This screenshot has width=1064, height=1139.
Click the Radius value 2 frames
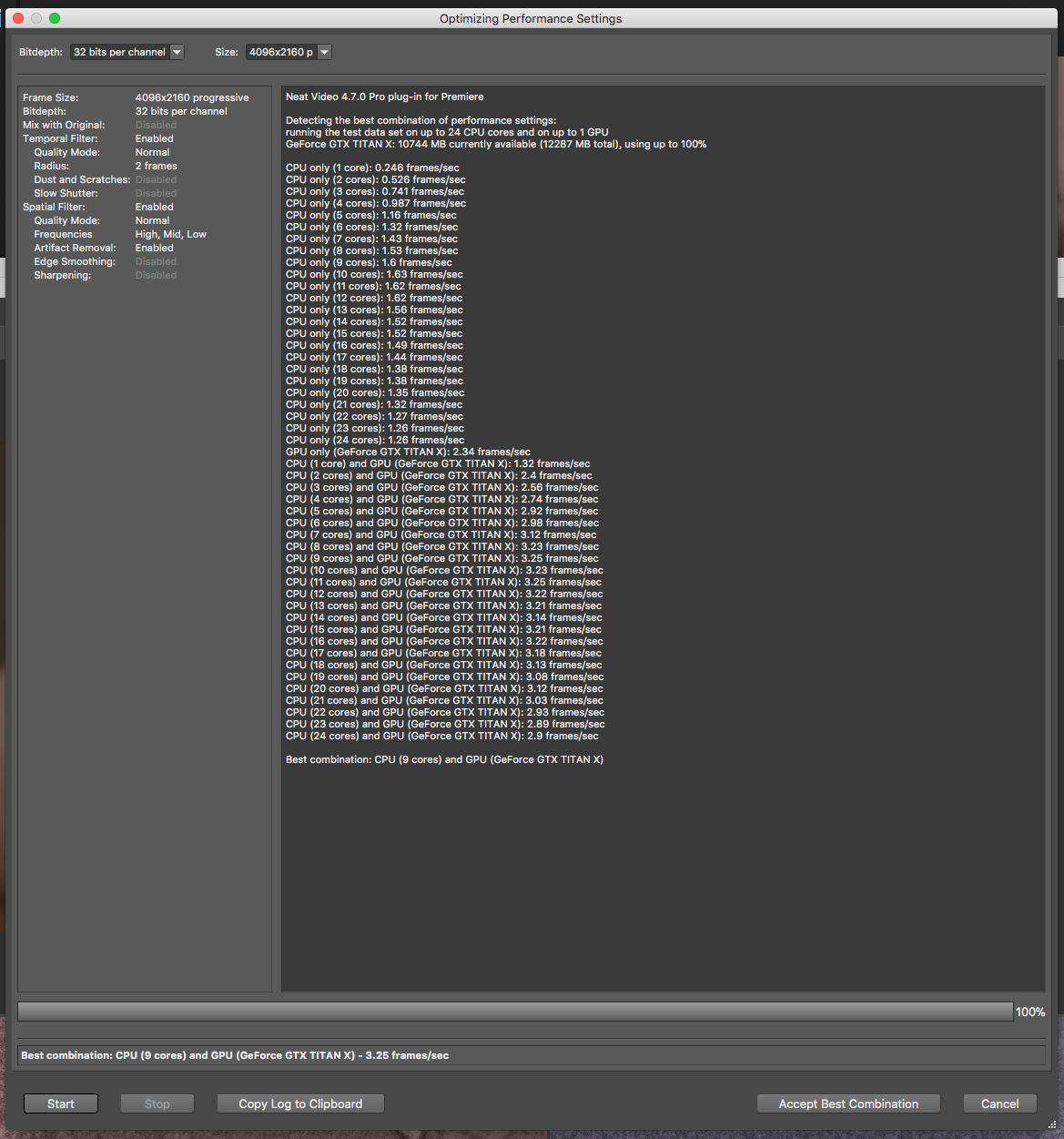click(157, 166)
